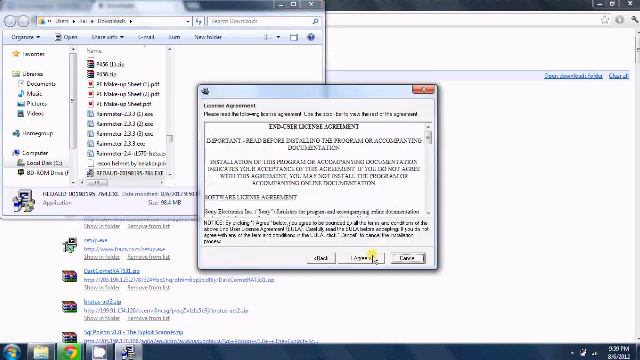Click the installer icon in the dialog title bar
640x360 pixels.
[x=205, y=91]
